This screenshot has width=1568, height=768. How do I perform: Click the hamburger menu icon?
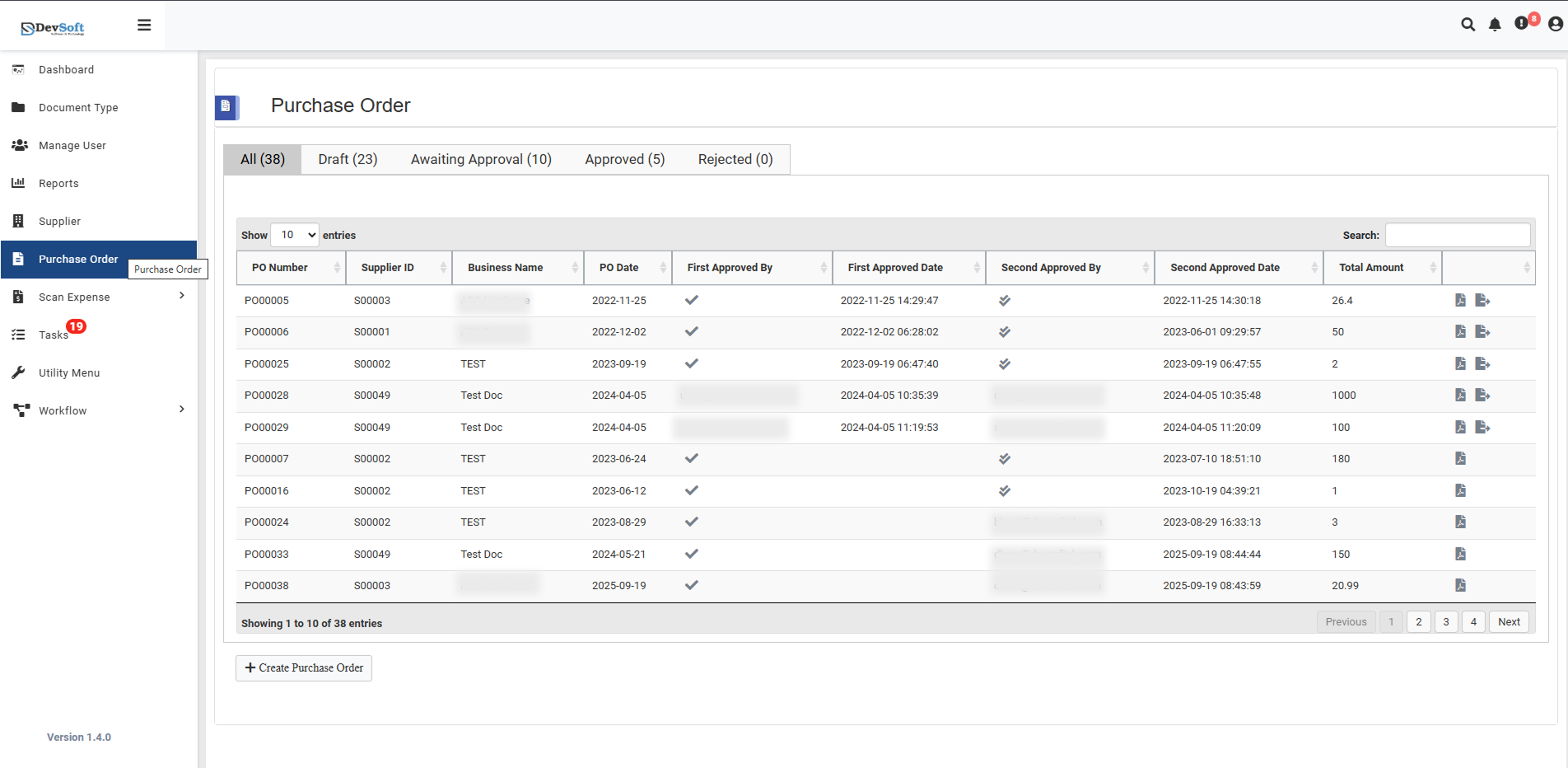144,26
